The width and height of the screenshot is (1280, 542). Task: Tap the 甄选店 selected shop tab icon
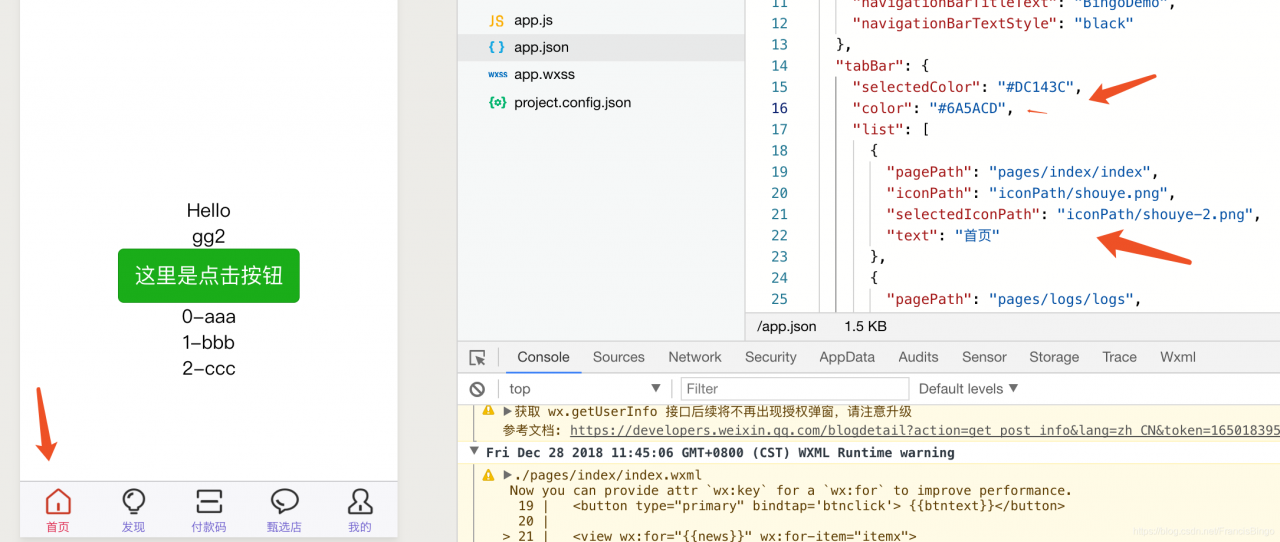coord(284,501)
